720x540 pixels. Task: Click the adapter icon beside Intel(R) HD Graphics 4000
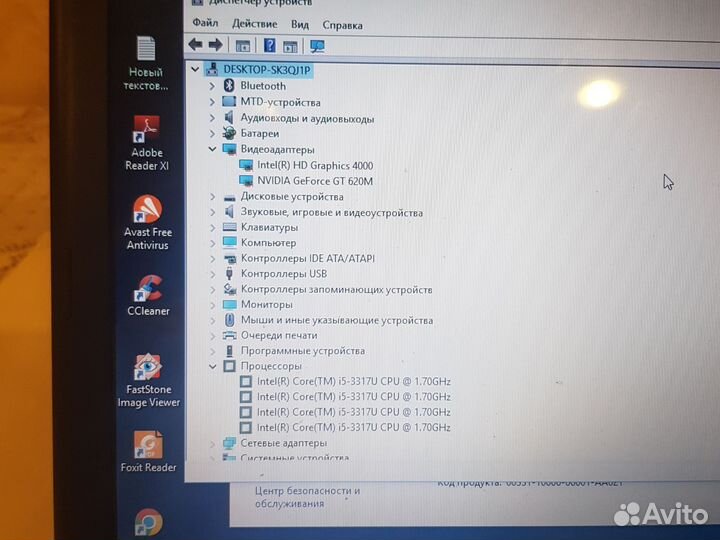coord(246,165)
